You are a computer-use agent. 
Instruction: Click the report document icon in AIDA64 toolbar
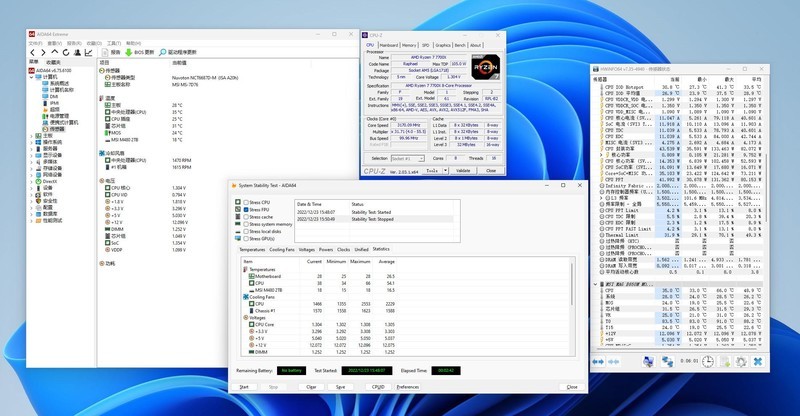105,53
